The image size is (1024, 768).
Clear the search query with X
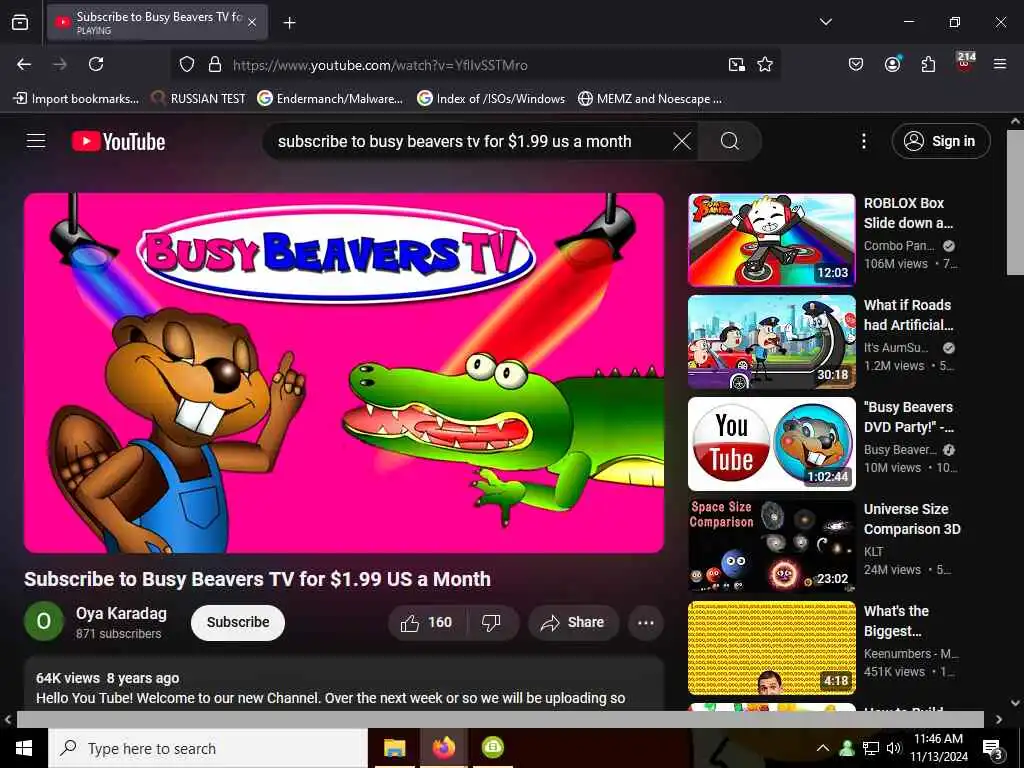click(x=682, y=141)
